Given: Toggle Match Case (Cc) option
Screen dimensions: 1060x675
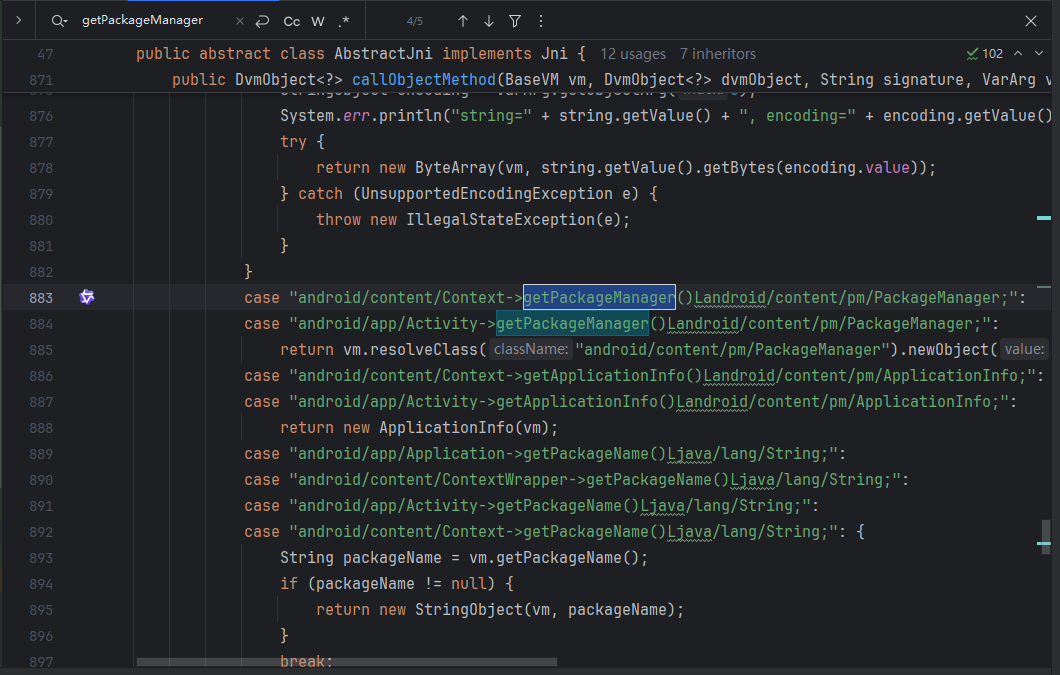Looking at the screenshot, I should (x=291, y=21).
